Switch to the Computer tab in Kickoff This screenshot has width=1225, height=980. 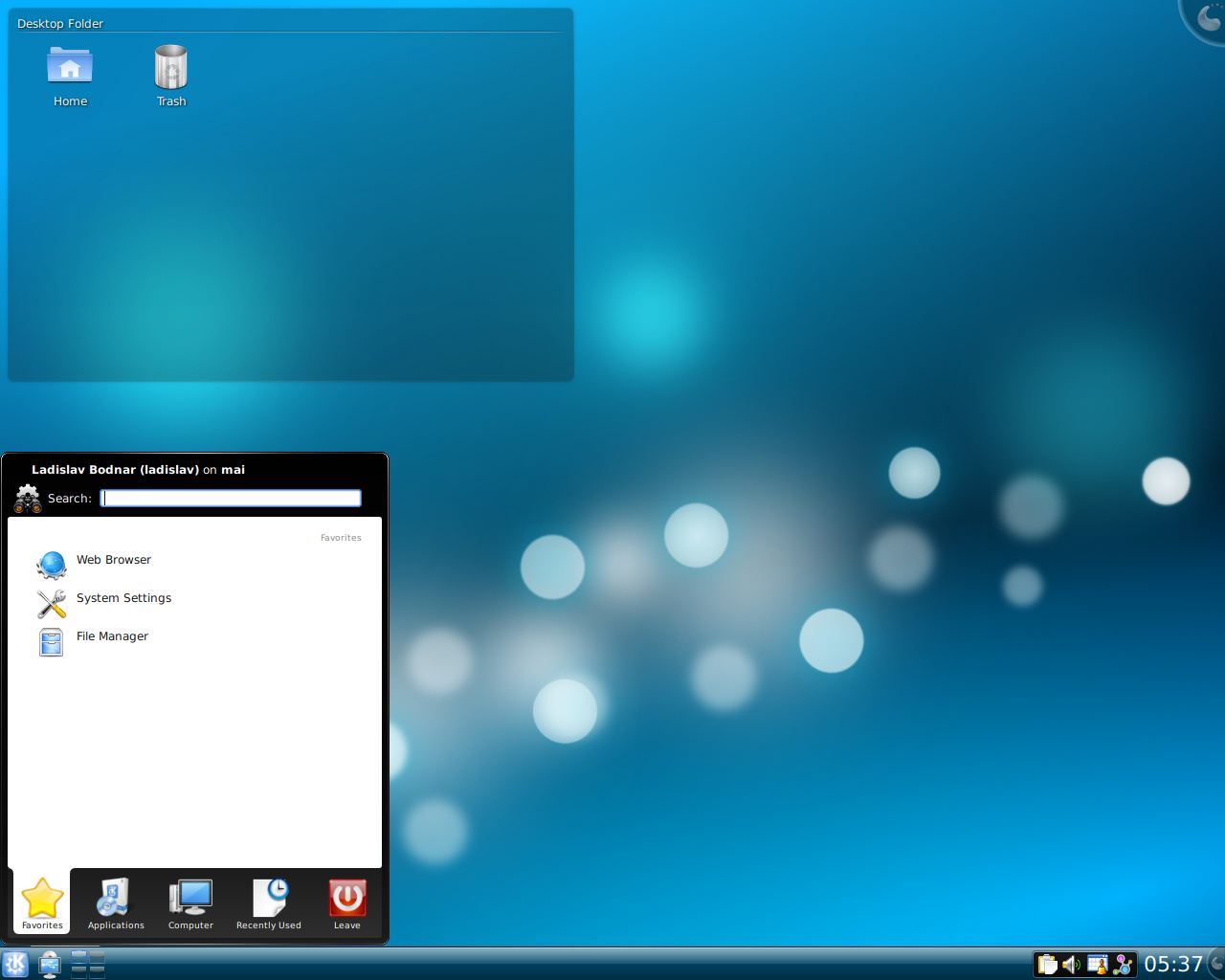[x=189, y=902]
